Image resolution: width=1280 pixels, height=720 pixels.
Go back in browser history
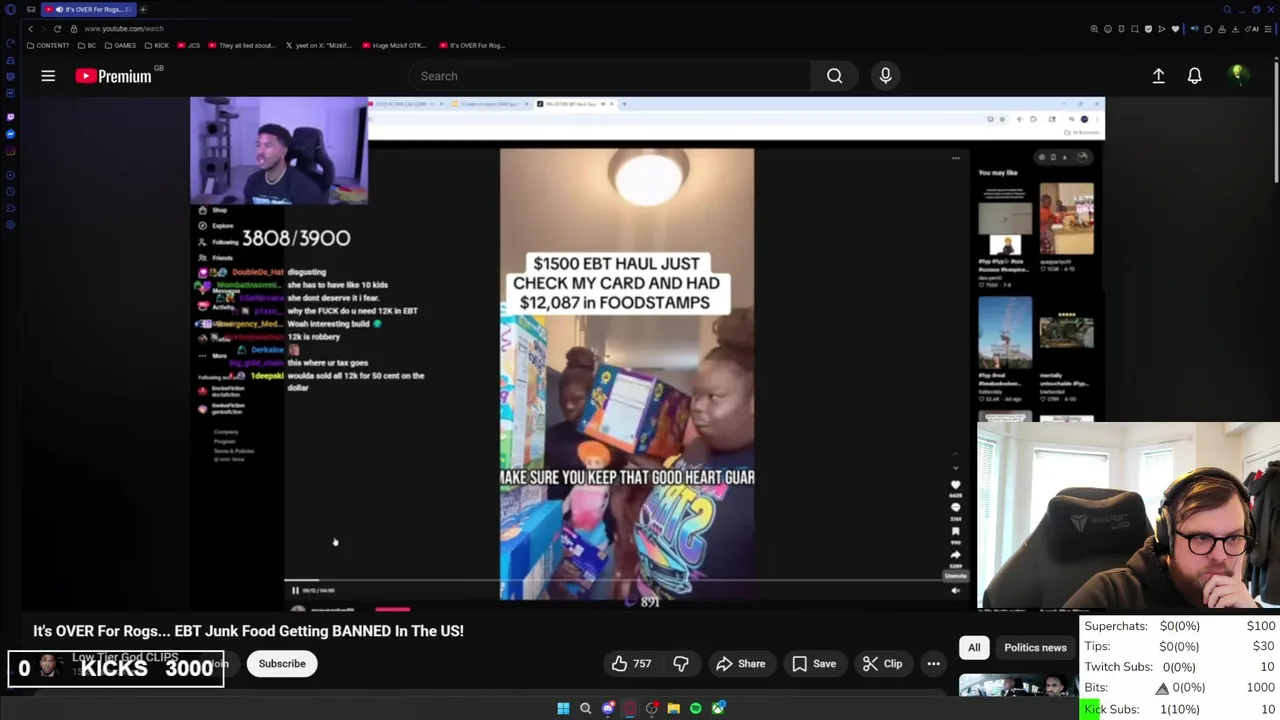click(x=31, y=29)
